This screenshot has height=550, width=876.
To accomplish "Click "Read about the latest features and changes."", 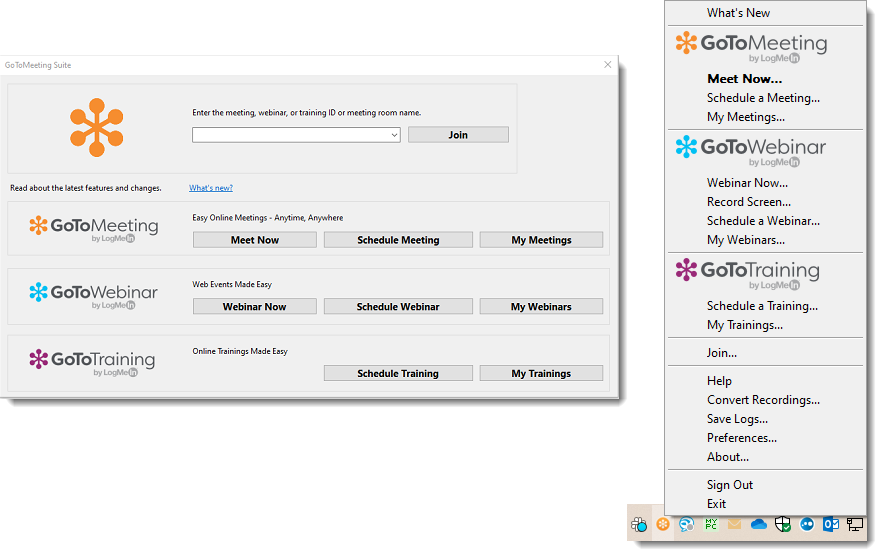I will click(85, 188).
